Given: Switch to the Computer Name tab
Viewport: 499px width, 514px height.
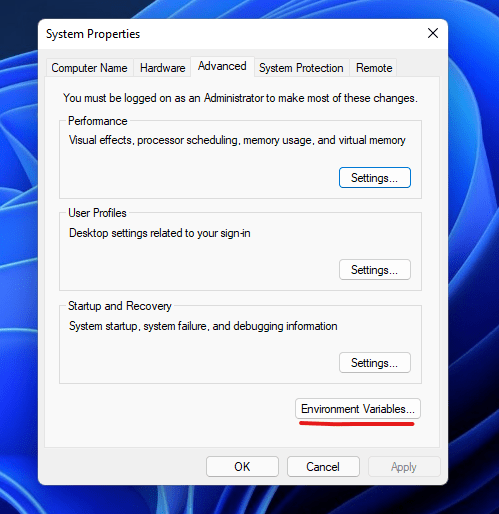Looking at the screenshot, I should [x=89, y=68].
